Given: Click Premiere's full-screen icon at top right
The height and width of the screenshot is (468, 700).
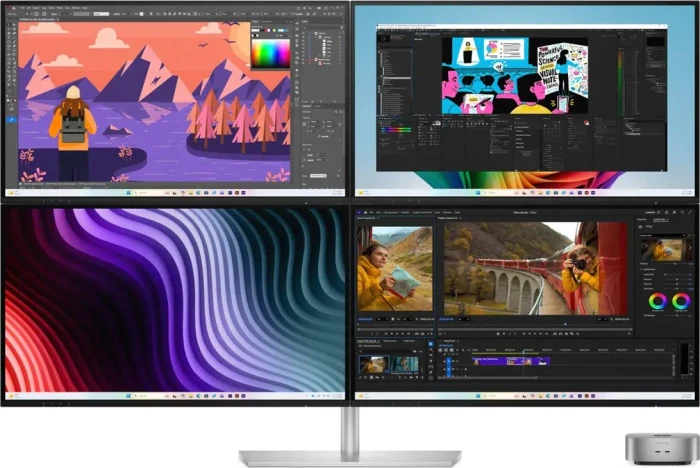Looking at the screenshot, I should (689, 212).
